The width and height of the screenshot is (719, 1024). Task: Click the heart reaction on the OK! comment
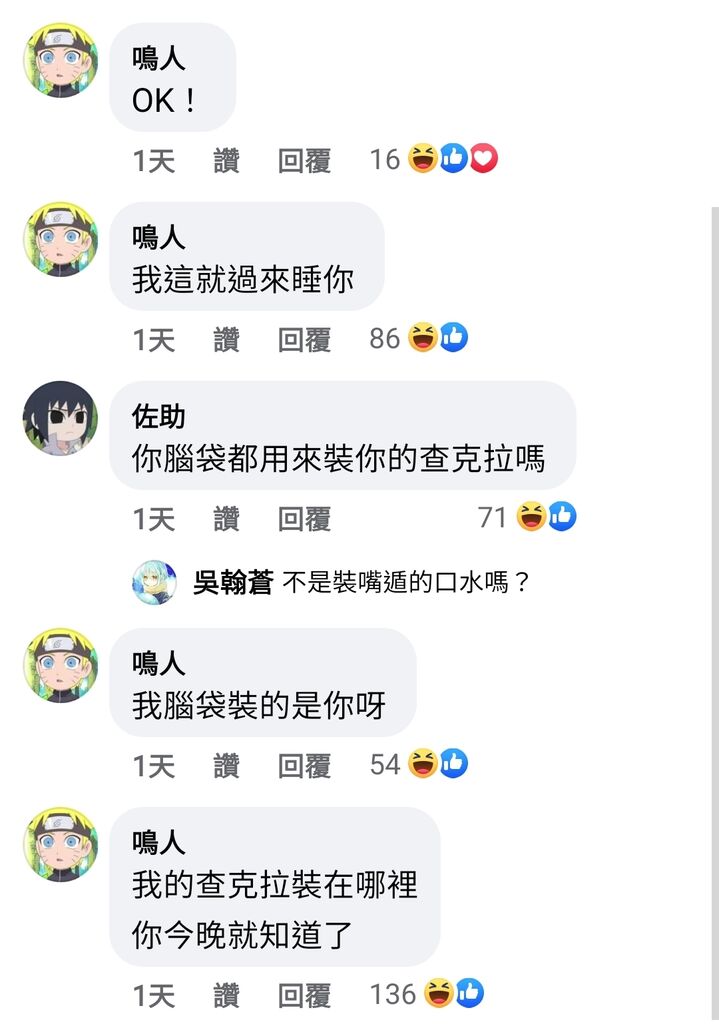pyautogui.click(x=484, y=159)
